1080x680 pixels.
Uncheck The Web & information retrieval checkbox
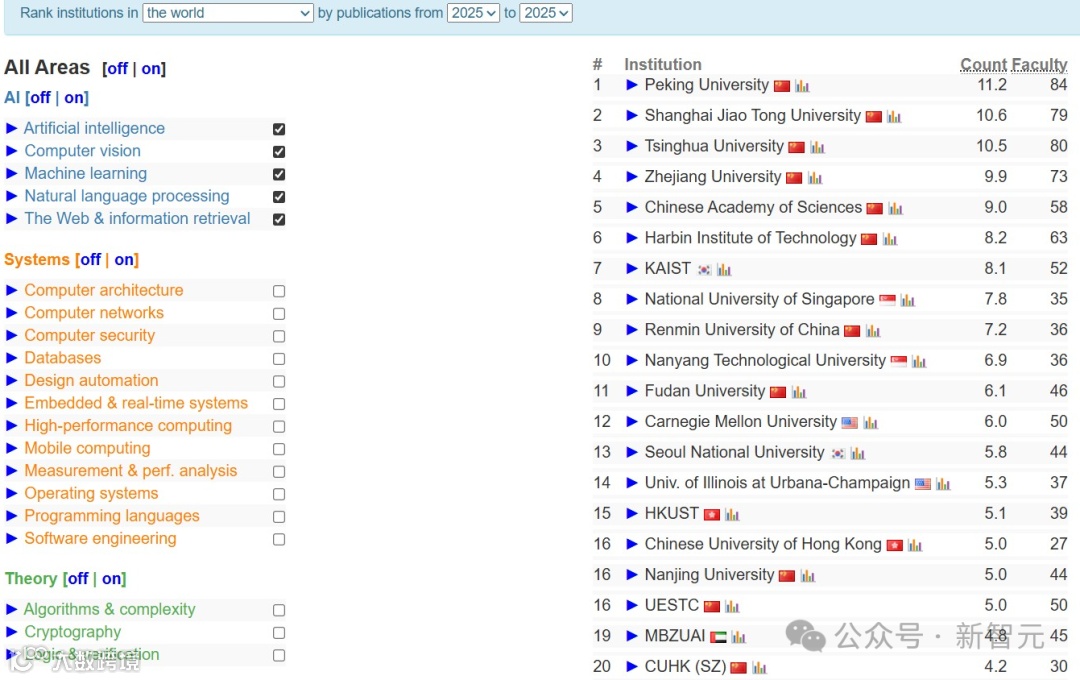(x=279, y=219)
